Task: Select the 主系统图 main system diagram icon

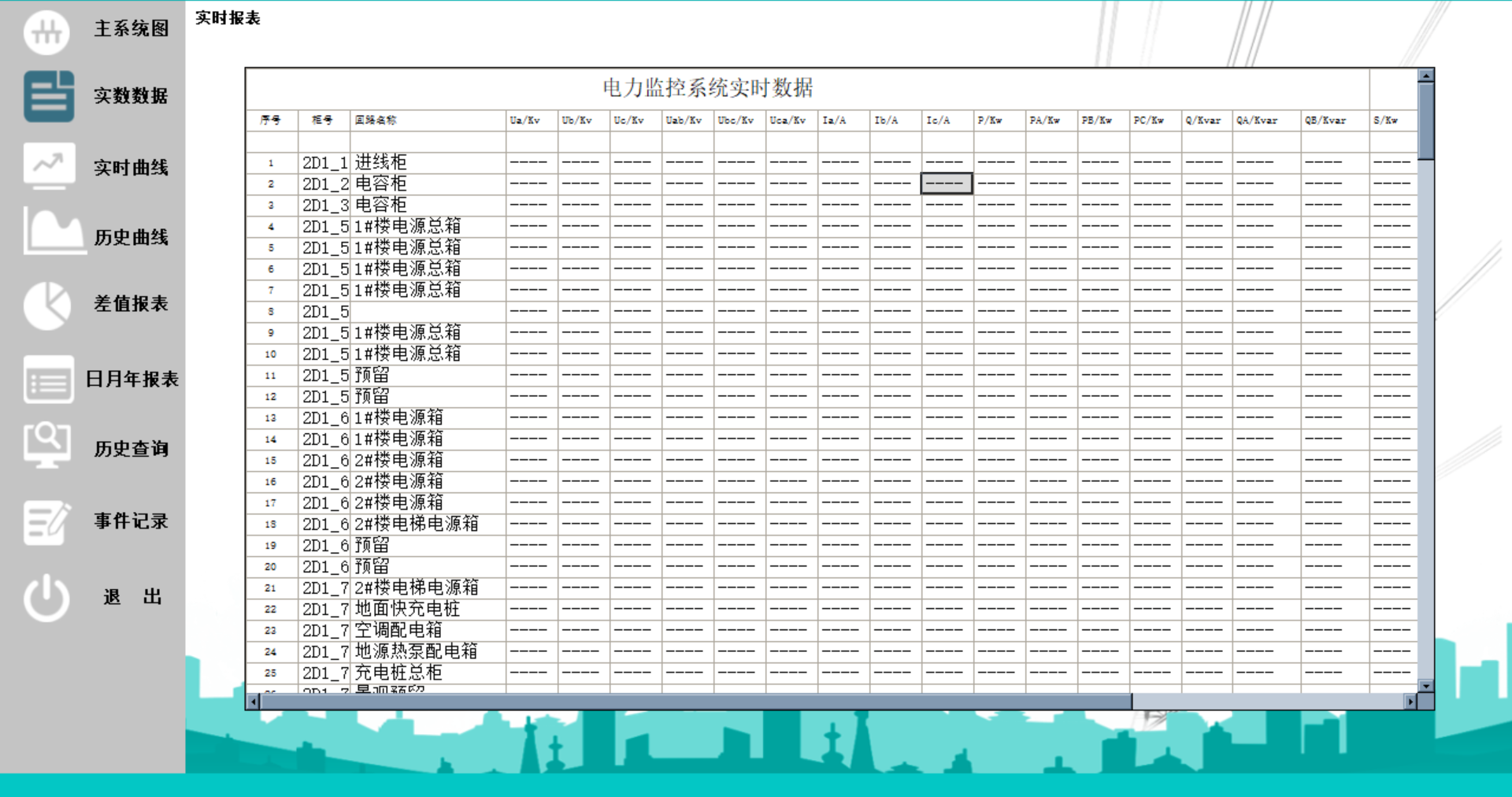Action: tap(46, 32)
